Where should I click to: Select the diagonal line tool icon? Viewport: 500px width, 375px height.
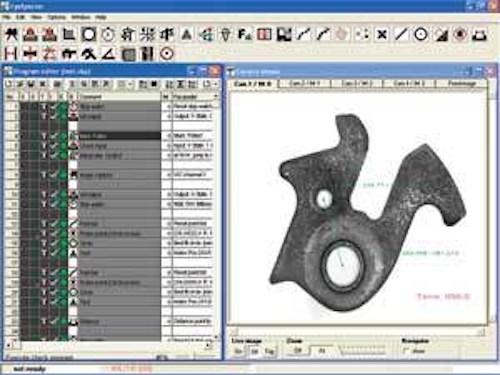click(401, 34)
